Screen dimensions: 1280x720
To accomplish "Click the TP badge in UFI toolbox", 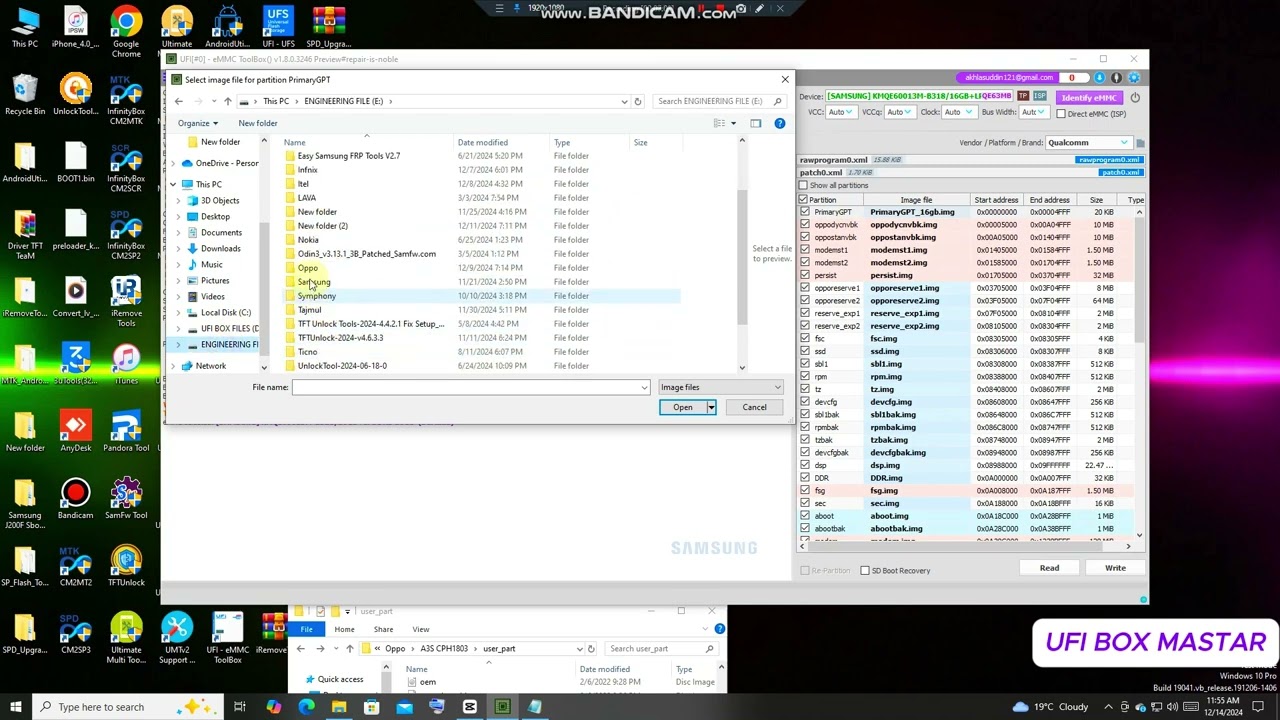I will tap(1023, 96).
